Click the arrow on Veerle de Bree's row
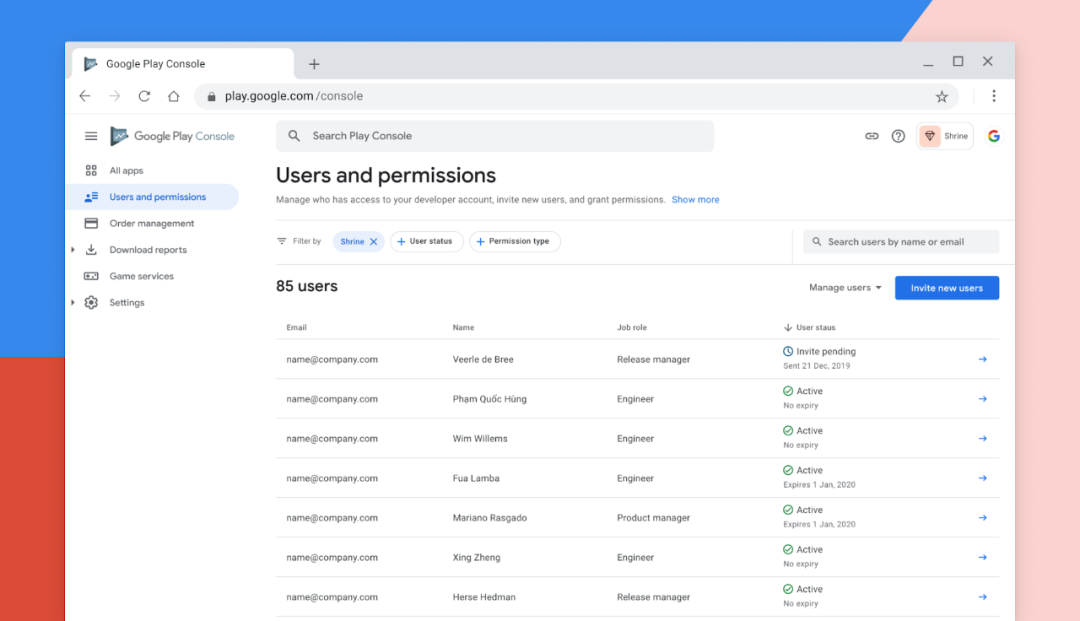Image resolution: width=1080 pixels, height=621 pixels. click(x=982, y=358)
